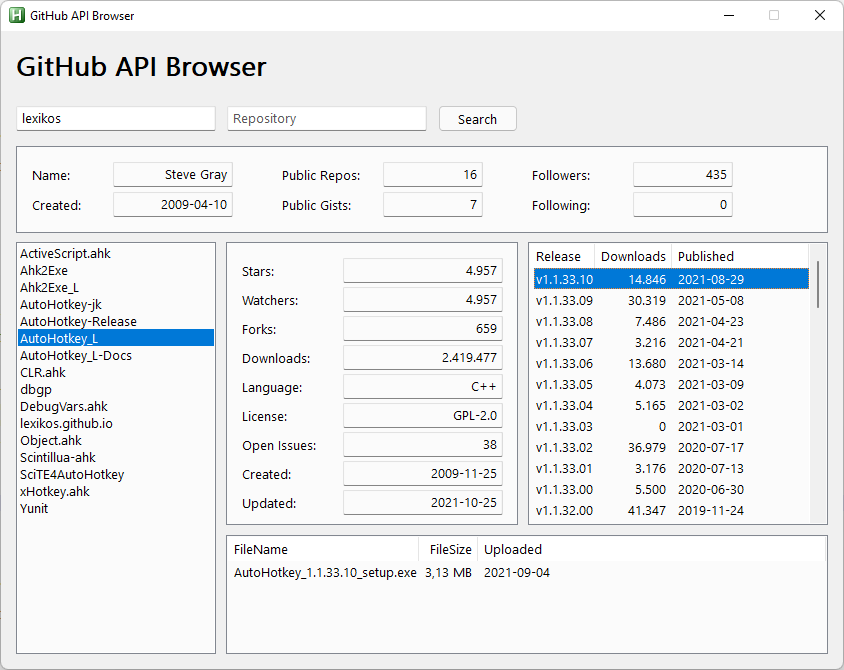This screenshot has width=844, height=670.
Task: Click the FileName column header
Action: tap(323, 549)
